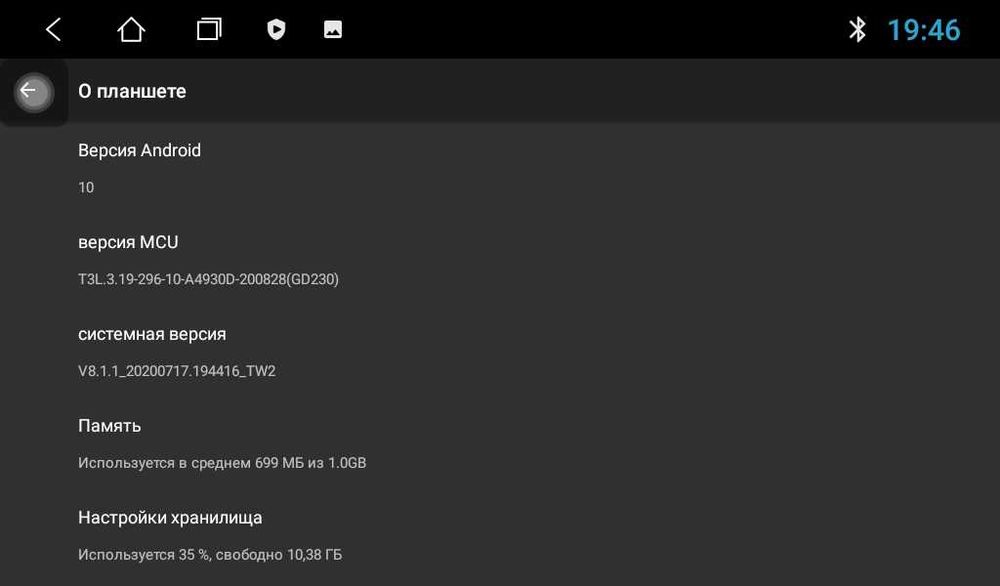Tap the Android version value "10"
The width and height of the screenshot is (1000, 586).
86,187
